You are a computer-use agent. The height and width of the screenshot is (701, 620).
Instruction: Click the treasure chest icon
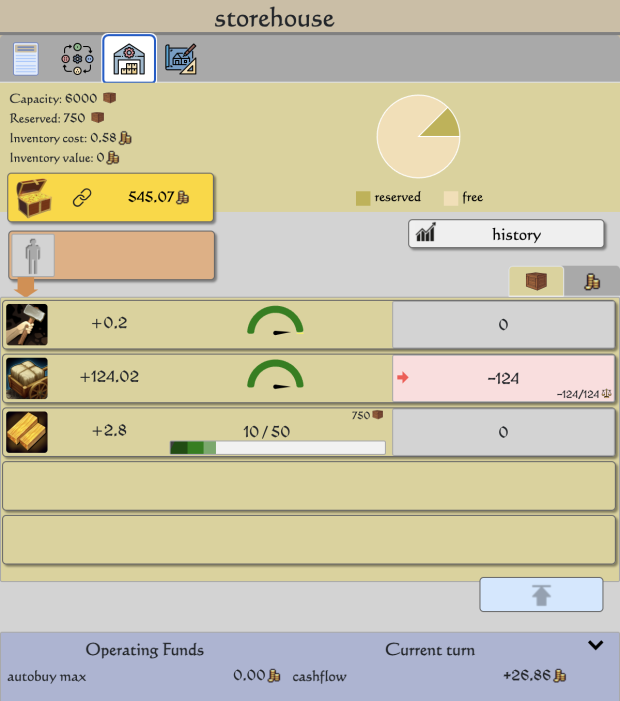pos(34,198)
